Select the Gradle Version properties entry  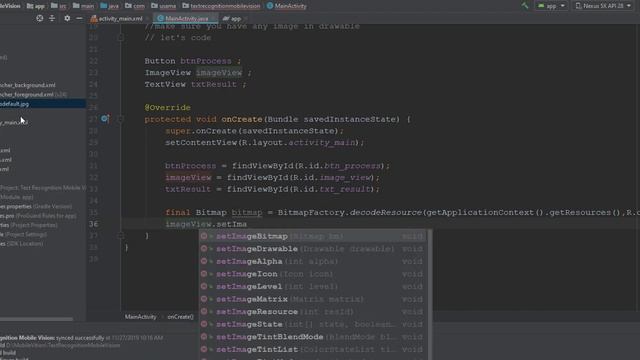[x=36, y=207]
